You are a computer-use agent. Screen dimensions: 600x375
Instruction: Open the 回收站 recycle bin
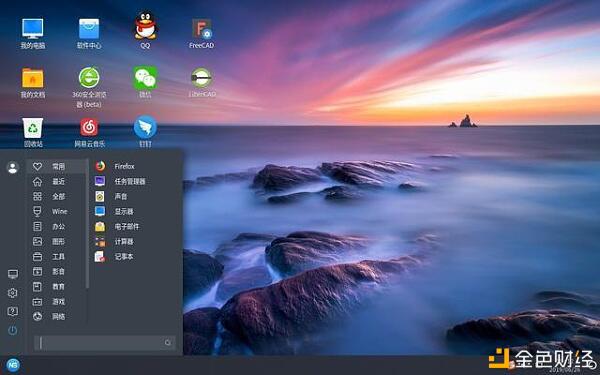(x=33, y=132)
